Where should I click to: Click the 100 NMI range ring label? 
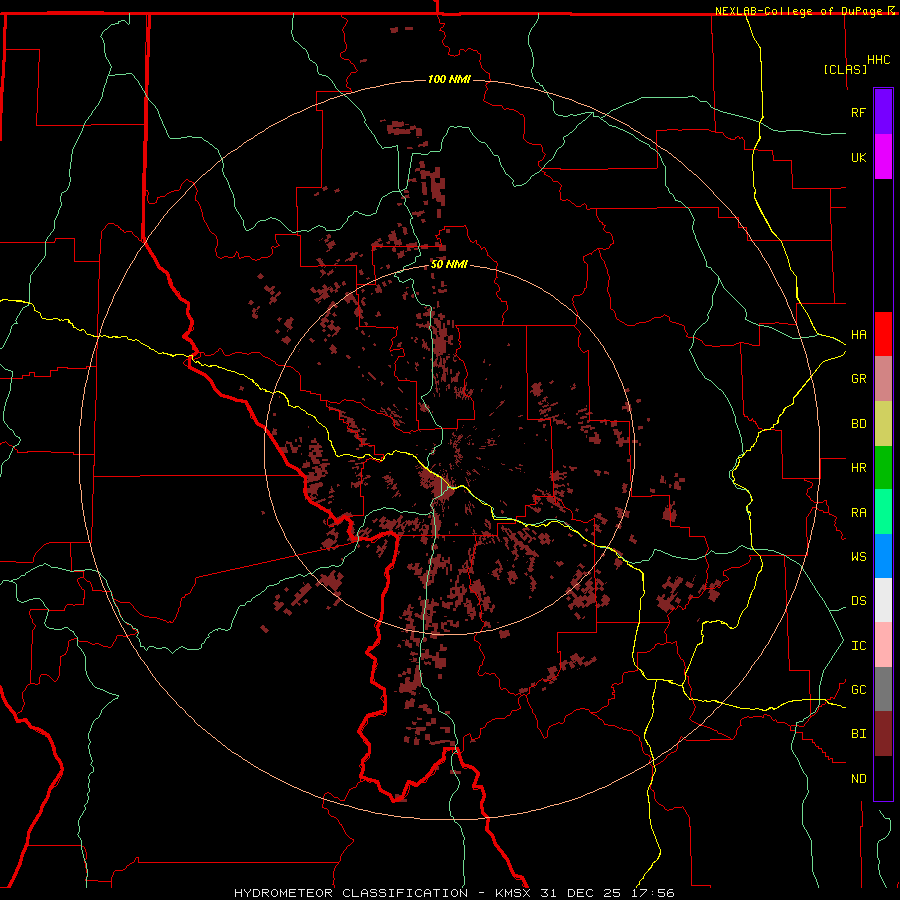coord(449,79)
